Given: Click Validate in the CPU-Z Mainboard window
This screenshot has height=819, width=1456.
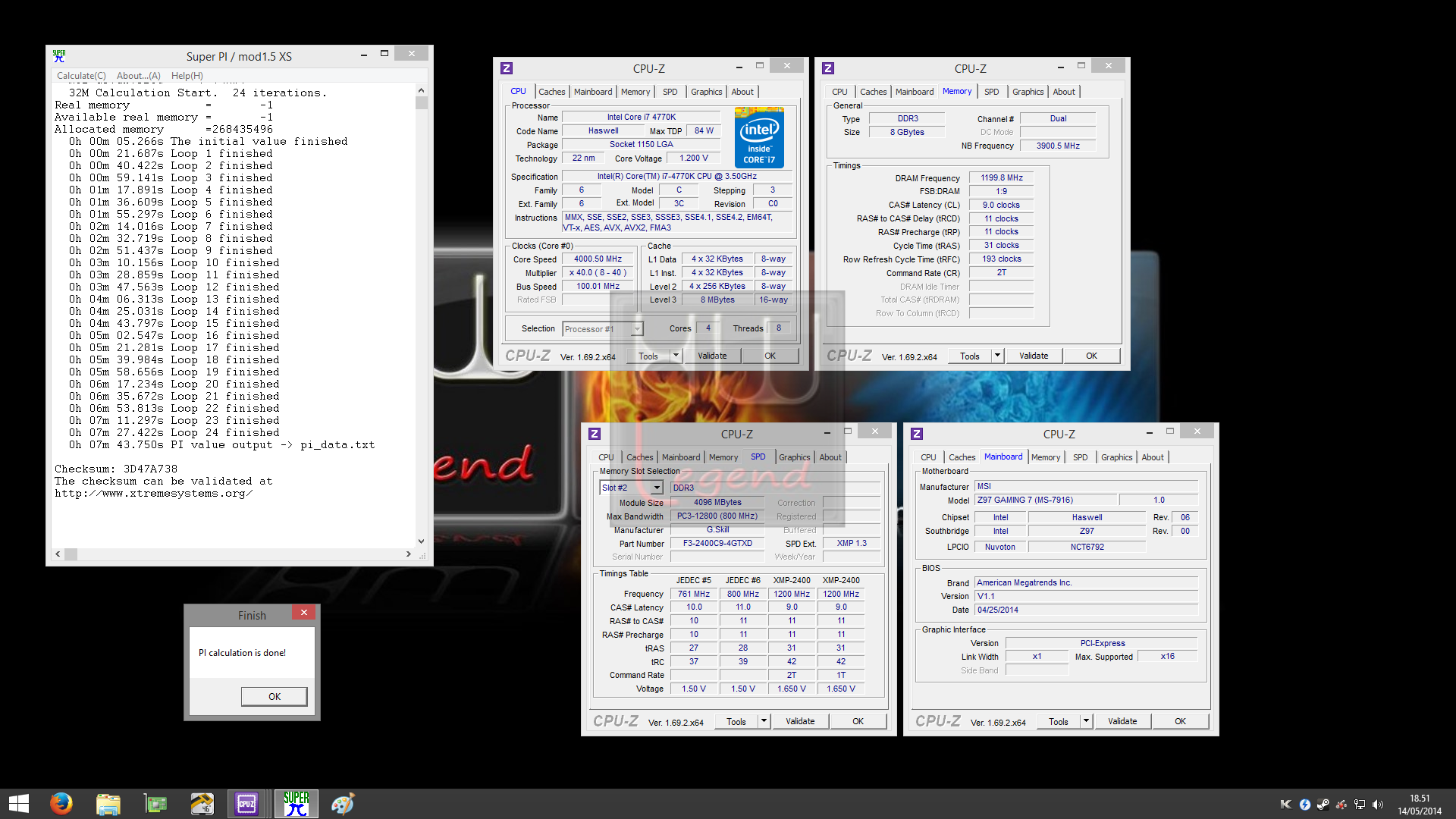Looking at the screenshot, I should [x=1122, y=721].
